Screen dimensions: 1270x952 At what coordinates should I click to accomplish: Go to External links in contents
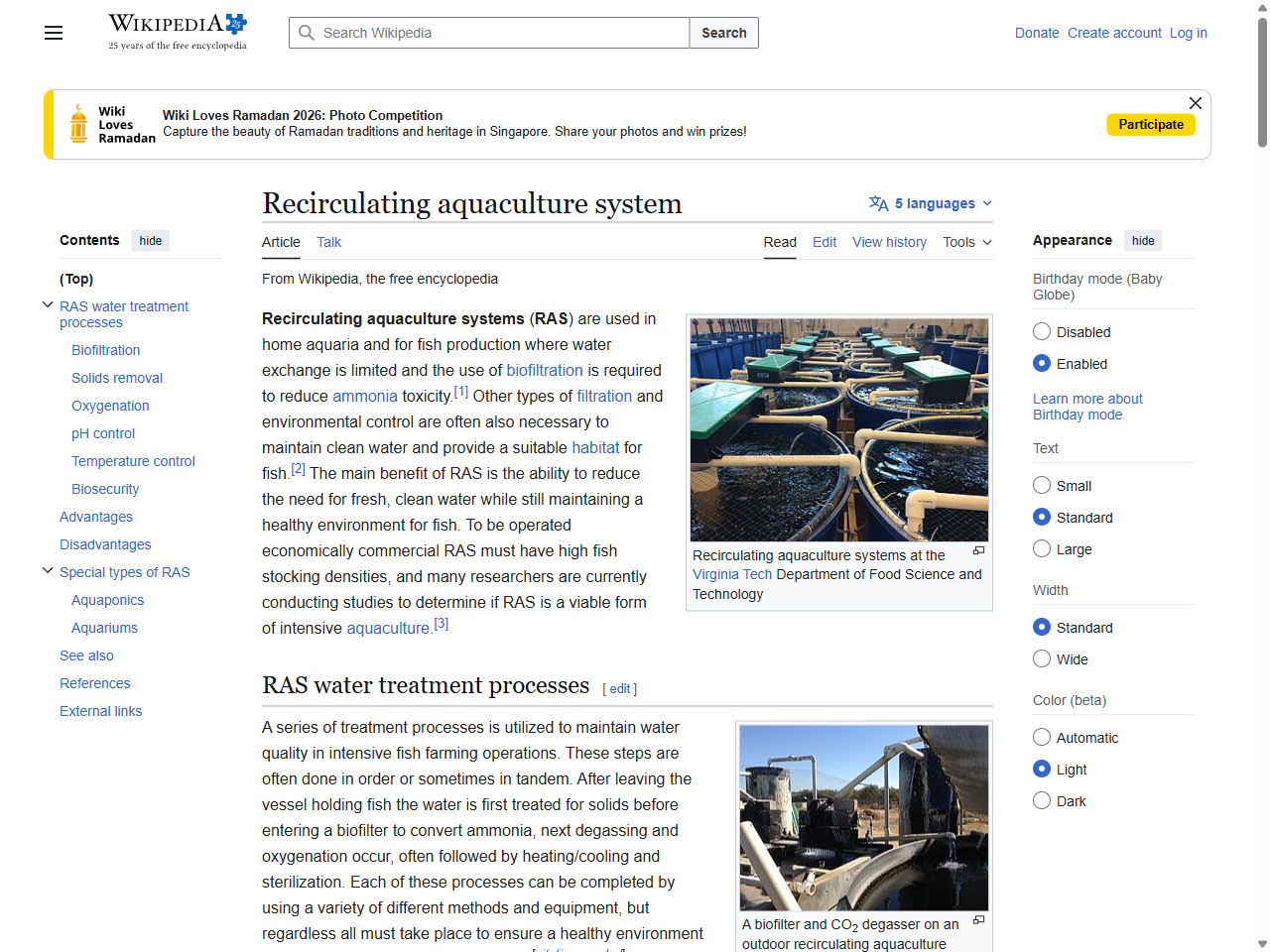100,711
